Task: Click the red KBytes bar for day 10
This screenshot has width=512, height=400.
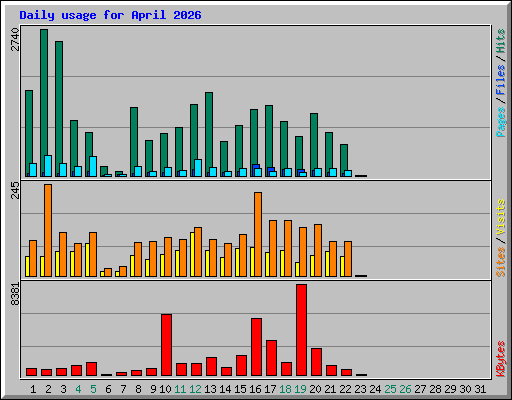Action: click(x=166, y=345)
